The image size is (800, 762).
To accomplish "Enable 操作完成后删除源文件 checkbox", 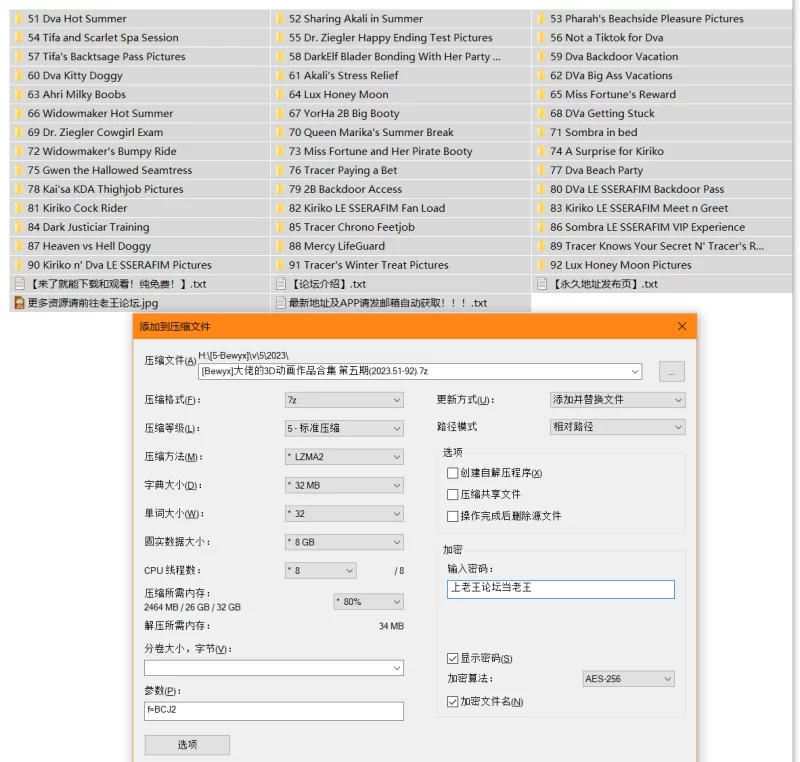I will pos(452,516).
